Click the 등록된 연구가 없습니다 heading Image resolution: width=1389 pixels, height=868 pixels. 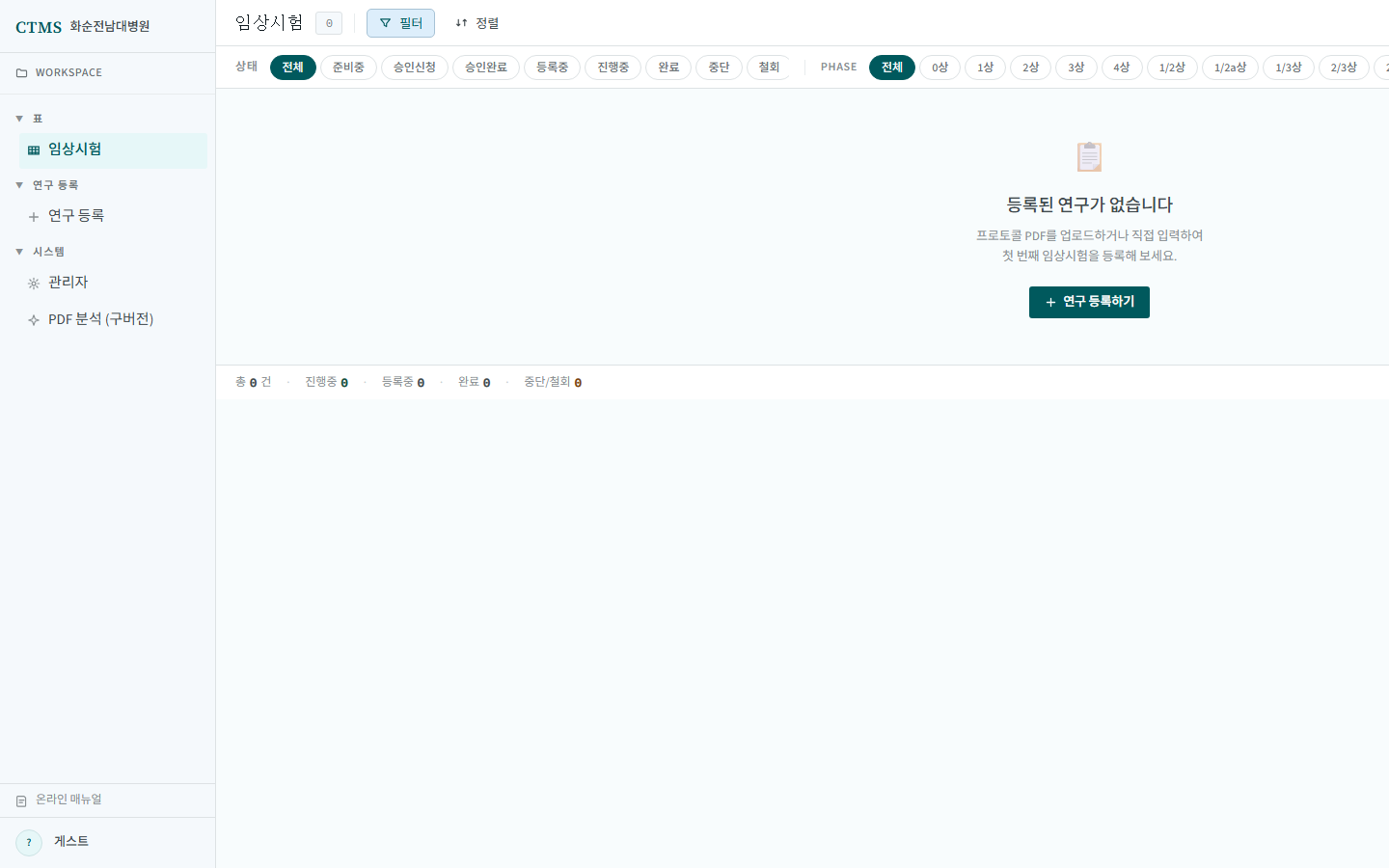(1090, 204)
